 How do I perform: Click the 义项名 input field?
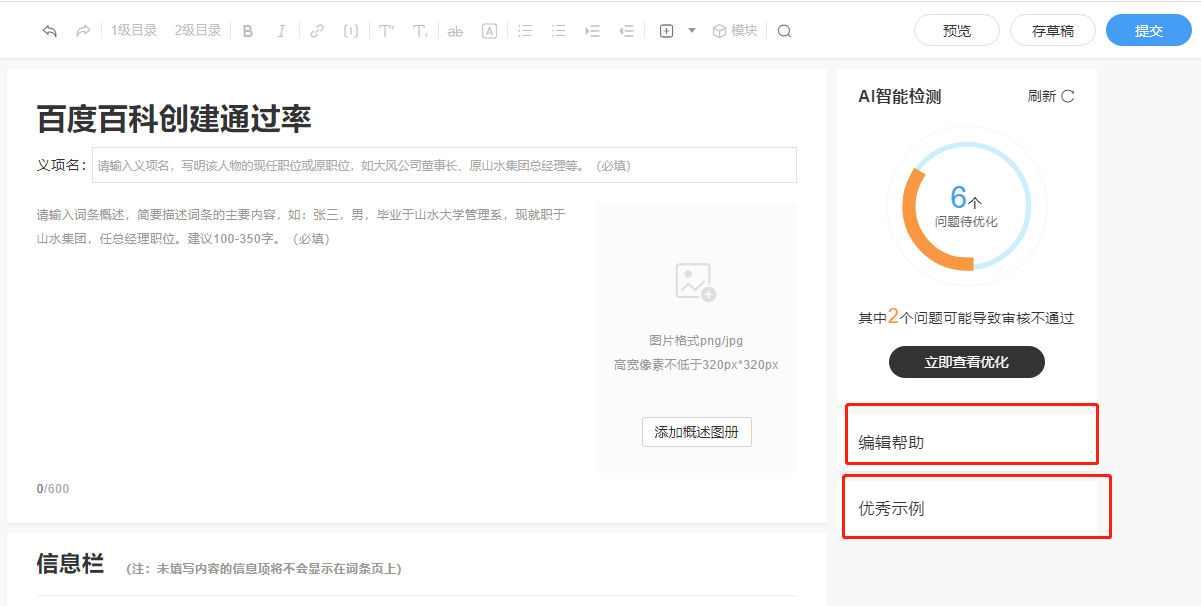pyautogui.click(x=444, y=165)
